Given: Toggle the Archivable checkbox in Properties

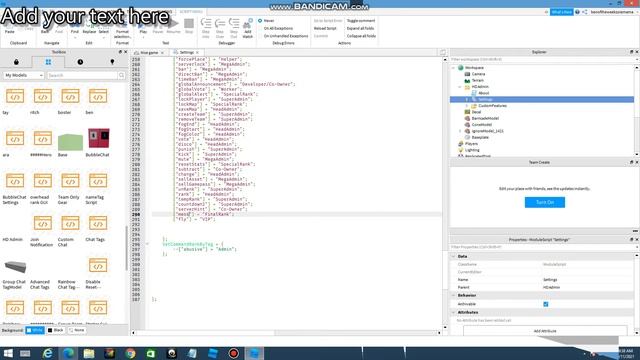Looking at the screenshot, I should [546, 304].
